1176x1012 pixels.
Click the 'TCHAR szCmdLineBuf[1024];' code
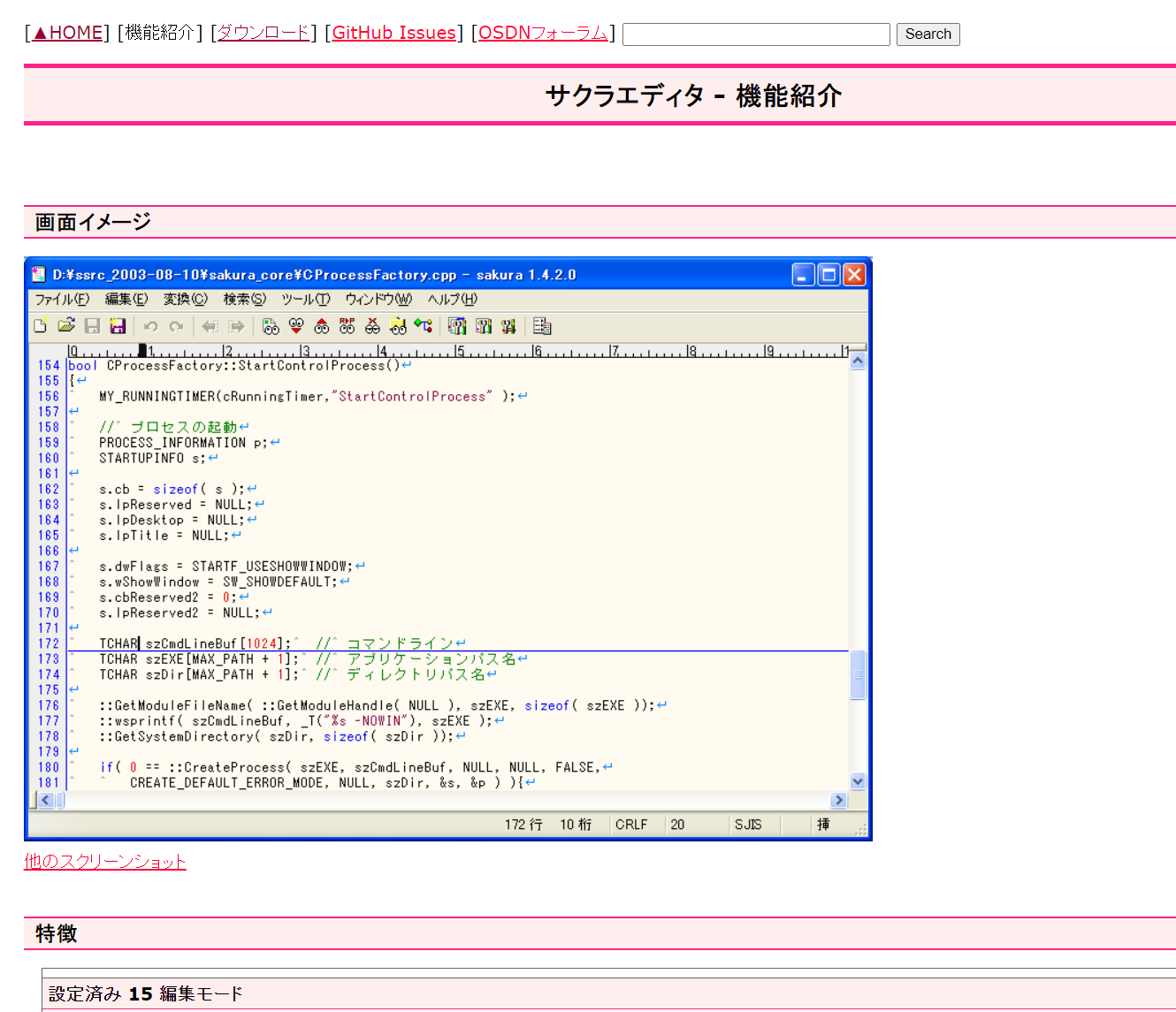tap(195, 643)
